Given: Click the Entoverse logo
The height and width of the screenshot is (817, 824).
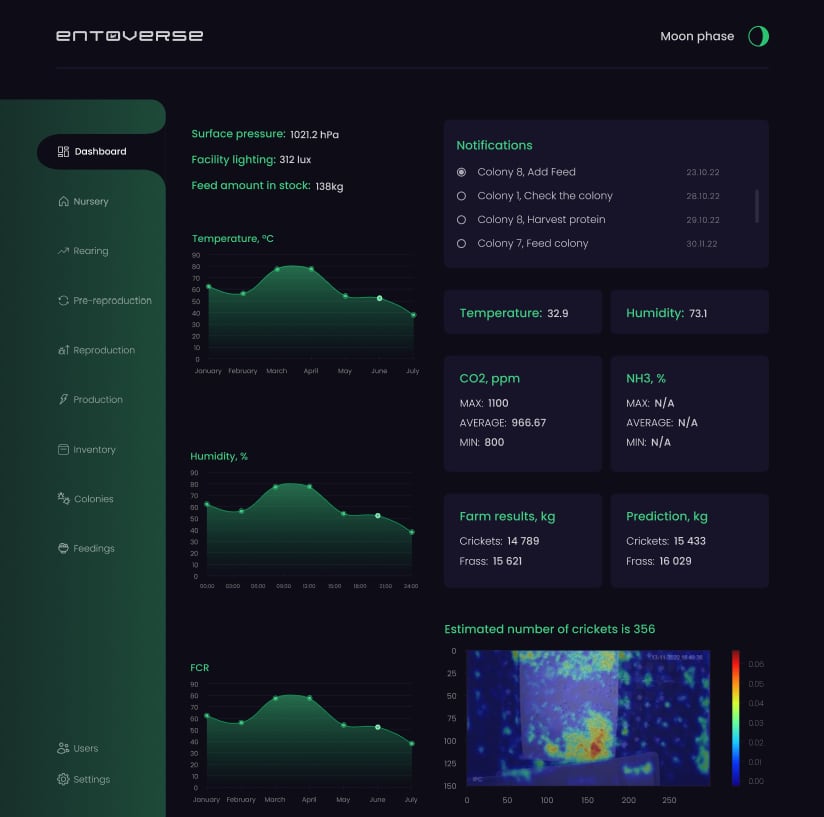Looking at the screenshot, I should coord(129,36).
